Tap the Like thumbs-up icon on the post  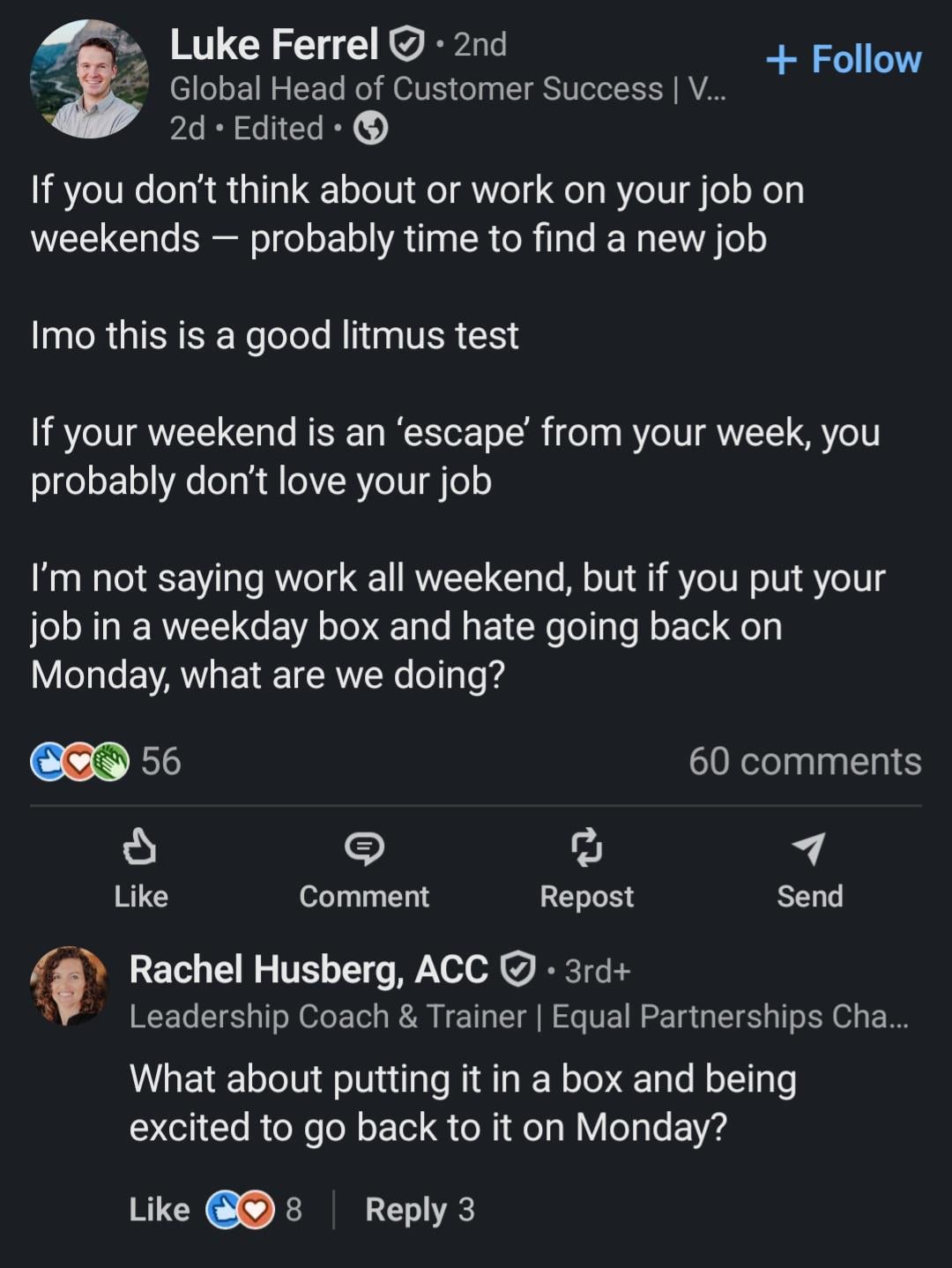point(140,847)
